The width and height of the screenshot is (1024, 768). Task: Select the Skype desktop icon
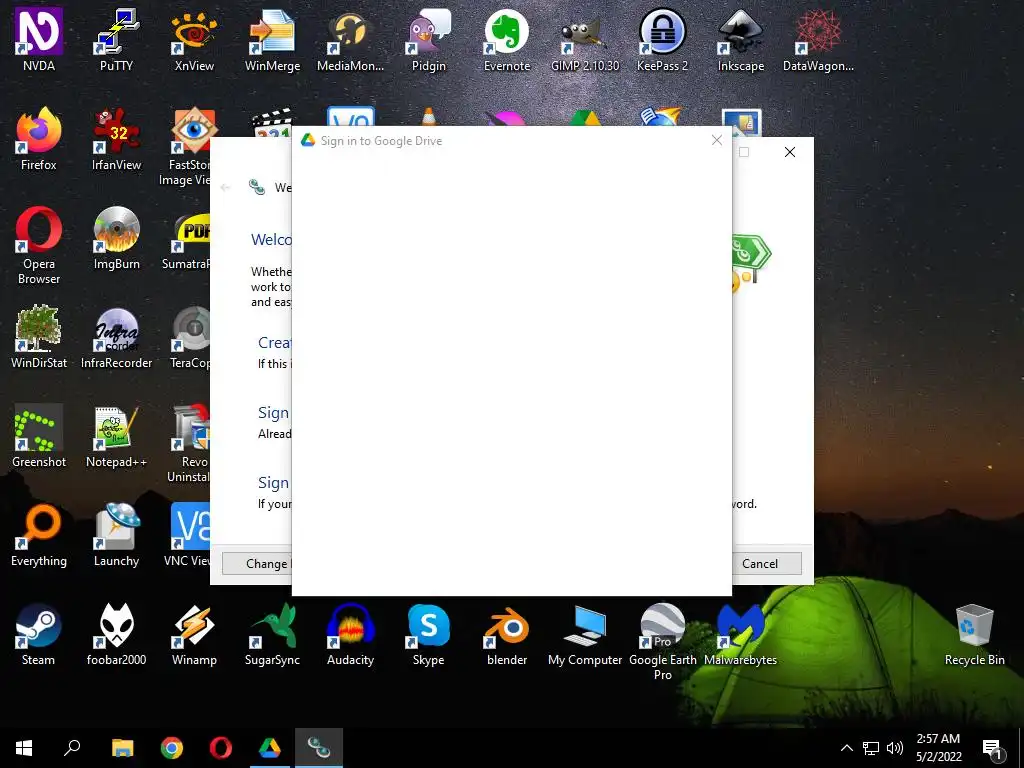click(x=428, y=633)
